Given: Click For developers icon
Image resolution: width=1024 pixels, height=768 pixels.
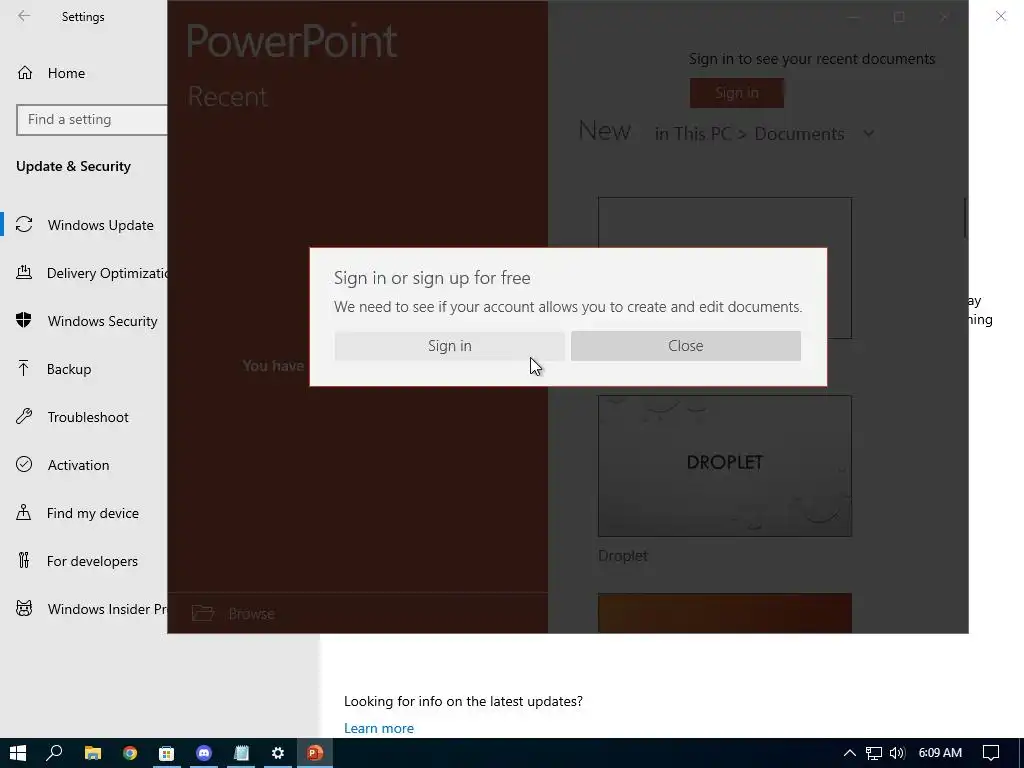Looking at the screenshot, I should [24, 560].
